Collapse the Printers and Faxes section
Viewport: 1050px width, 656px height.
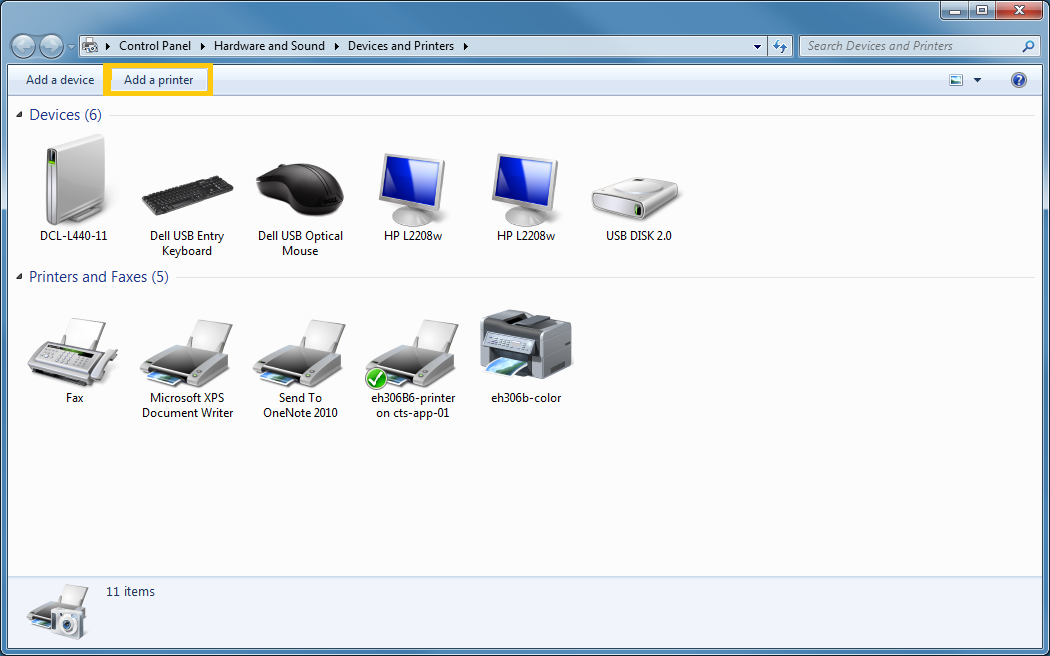coord(17,277)
